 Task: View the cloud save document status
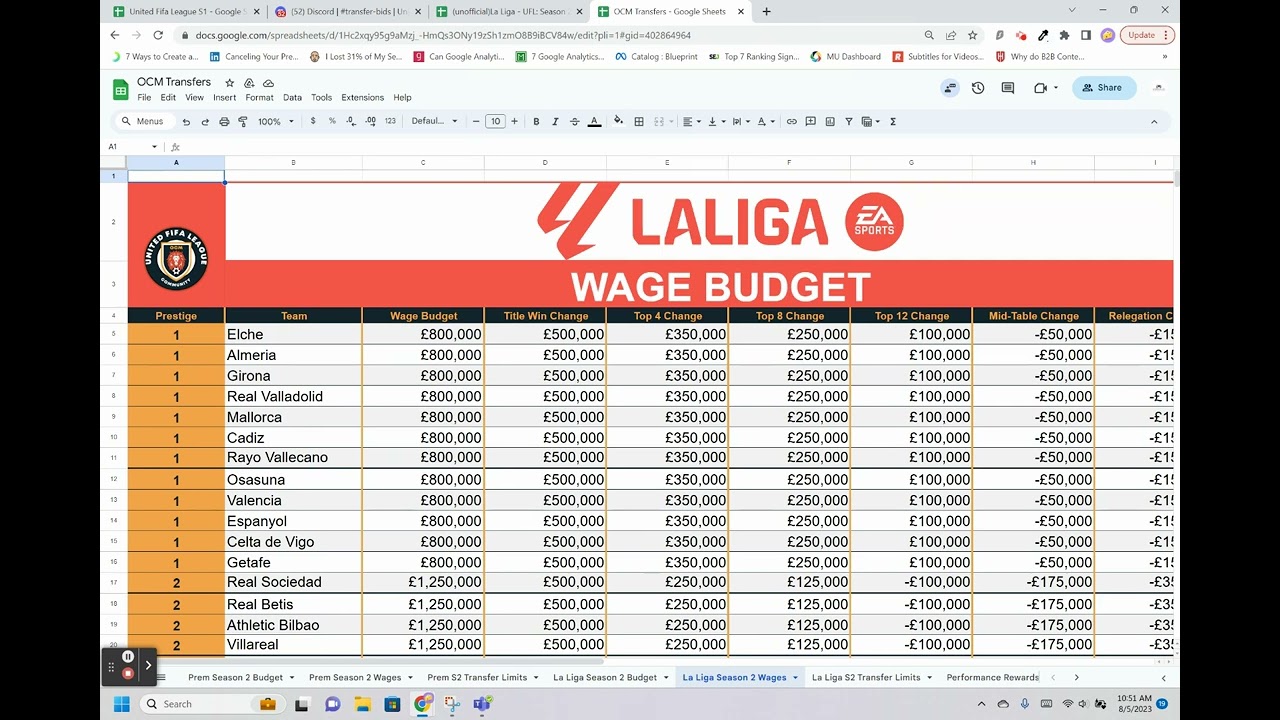point(268,83)
